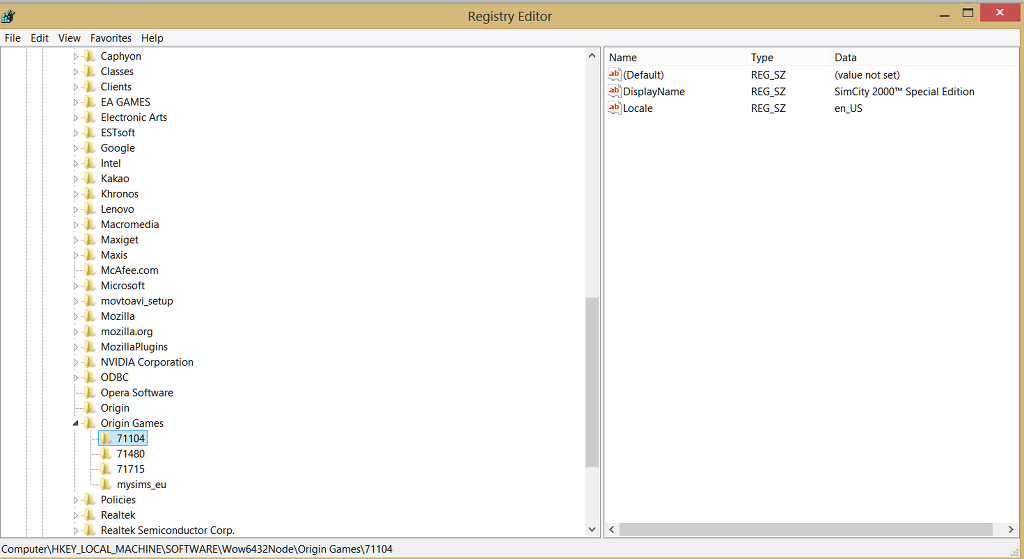The height and width of the screenshot is (559, 1024).
Task: Open the Favorites menu
Action: pos(110,38)
